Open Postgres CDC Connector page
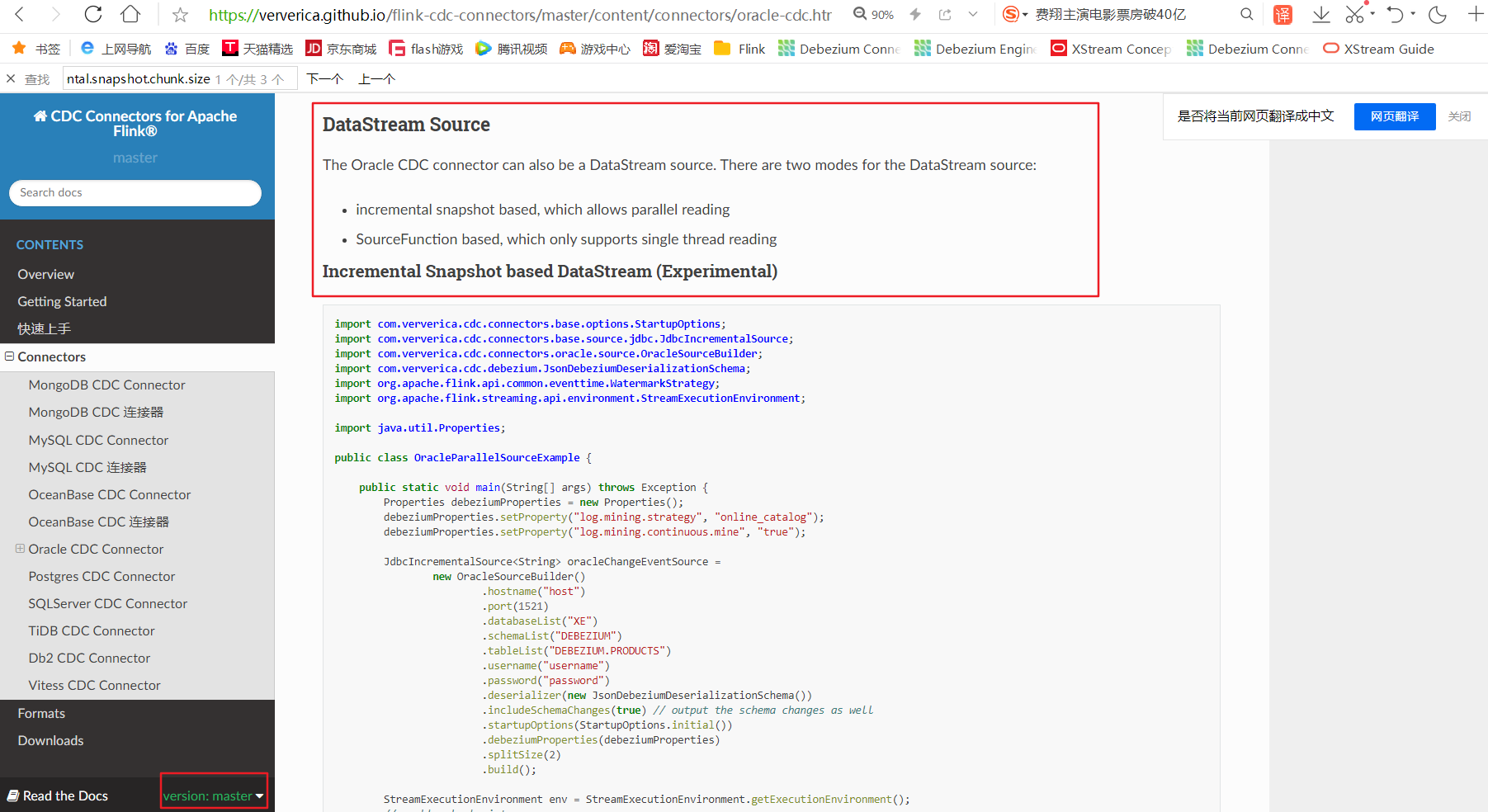1488x812 pixels. click(102, 576)
